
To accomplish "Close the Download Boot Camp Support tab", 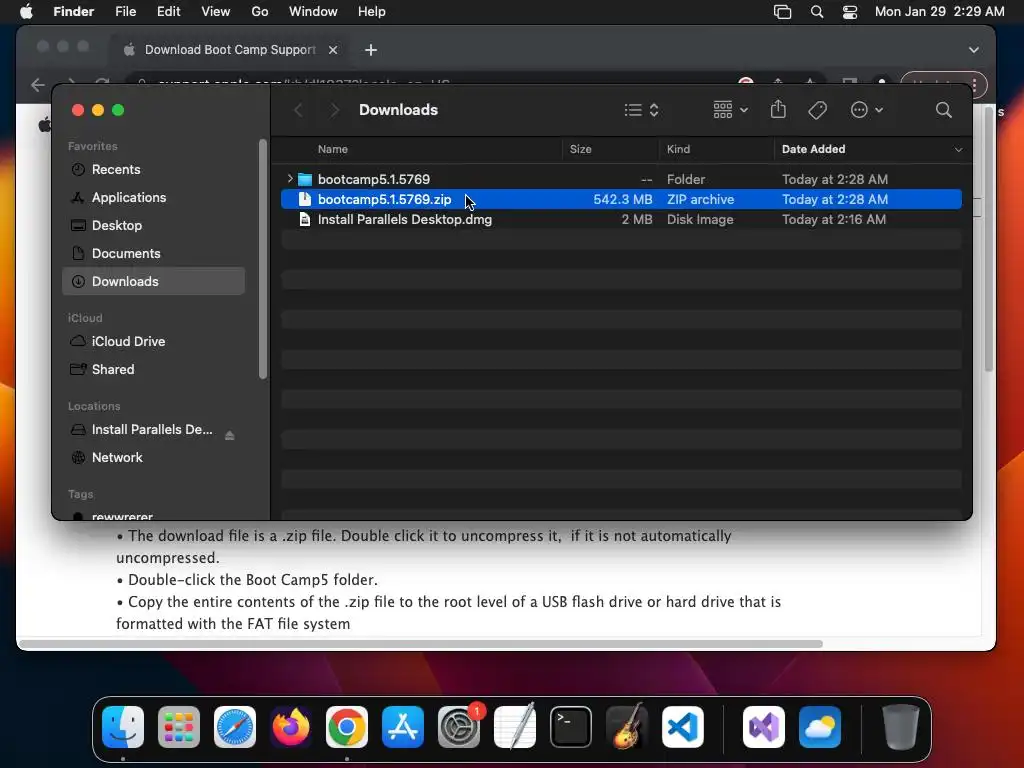I will click(x=332, y=50).
